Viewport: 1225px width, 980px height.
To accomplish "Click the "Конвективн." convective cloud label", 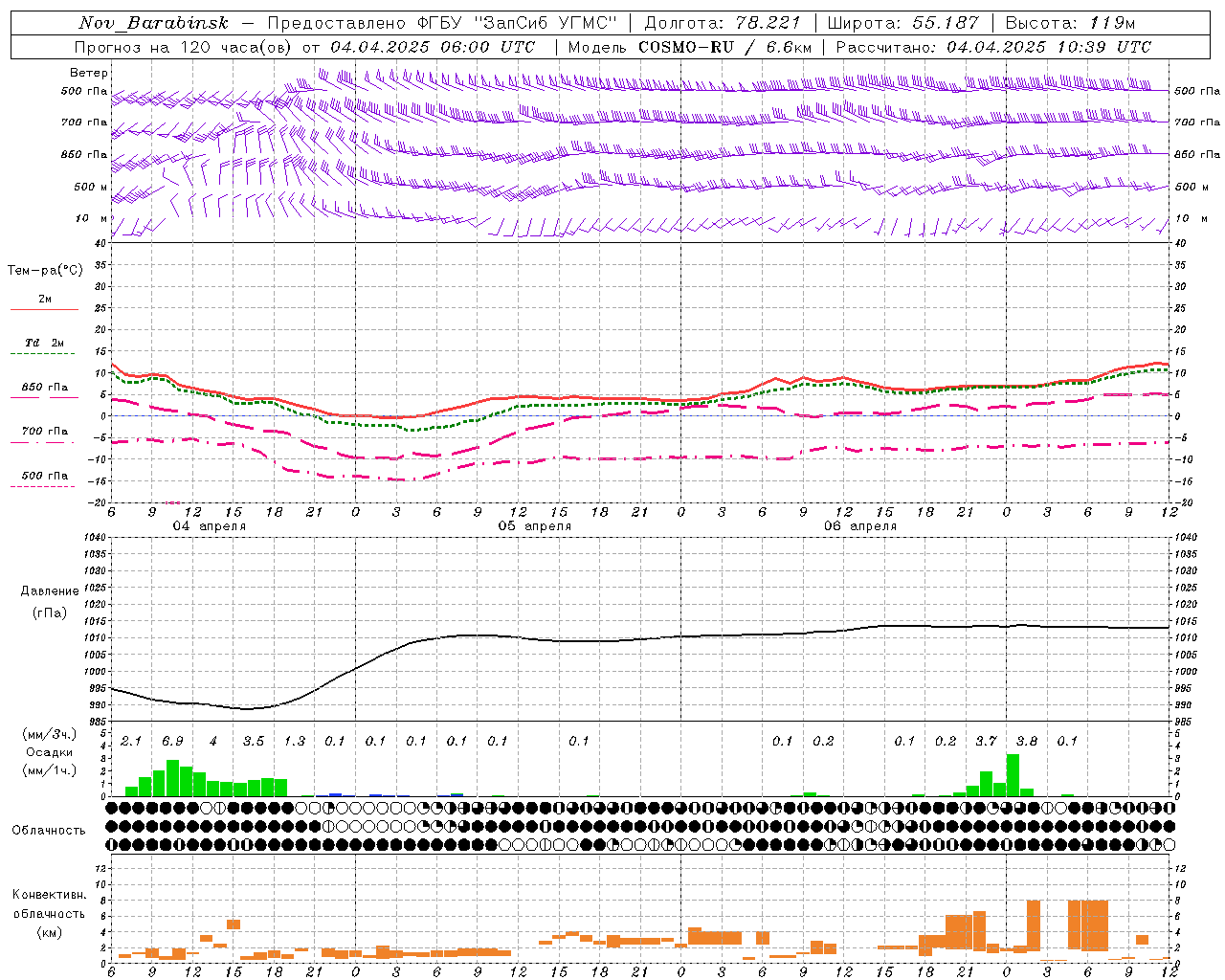I will point(49,895).
